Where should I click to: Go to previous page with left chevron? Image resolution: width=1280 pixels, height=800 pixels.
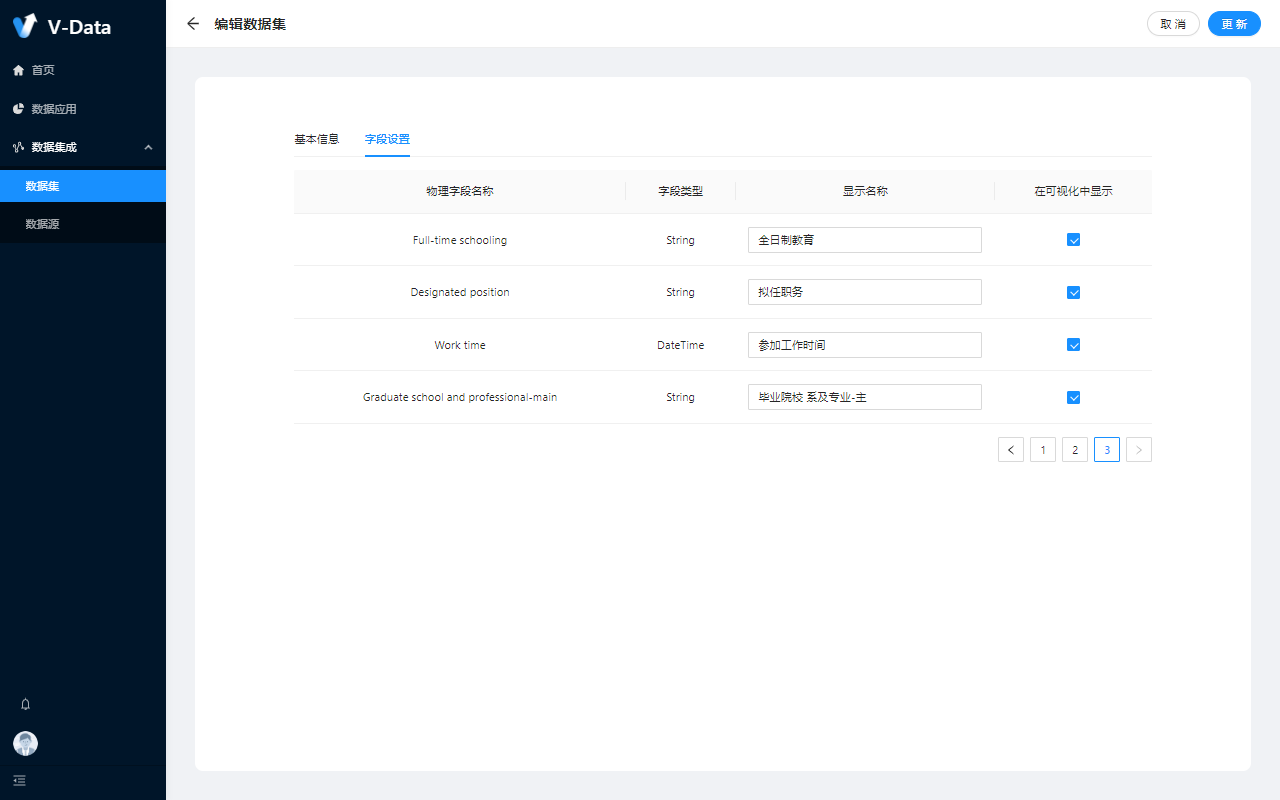[x=1010, y=450]
